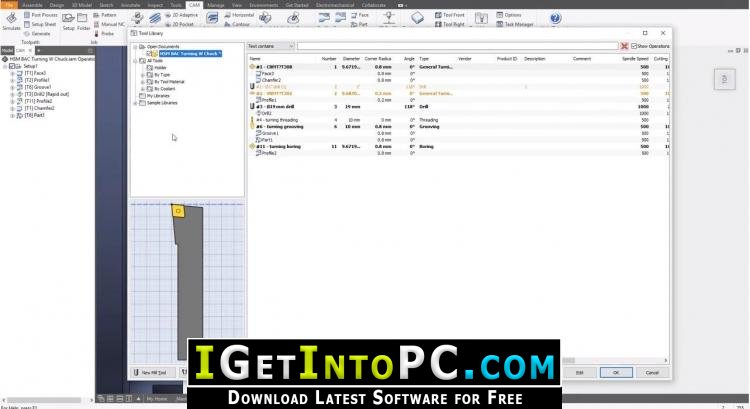750x409 pixels.
Task: Click the filter text input field
Action: (458, 46)
